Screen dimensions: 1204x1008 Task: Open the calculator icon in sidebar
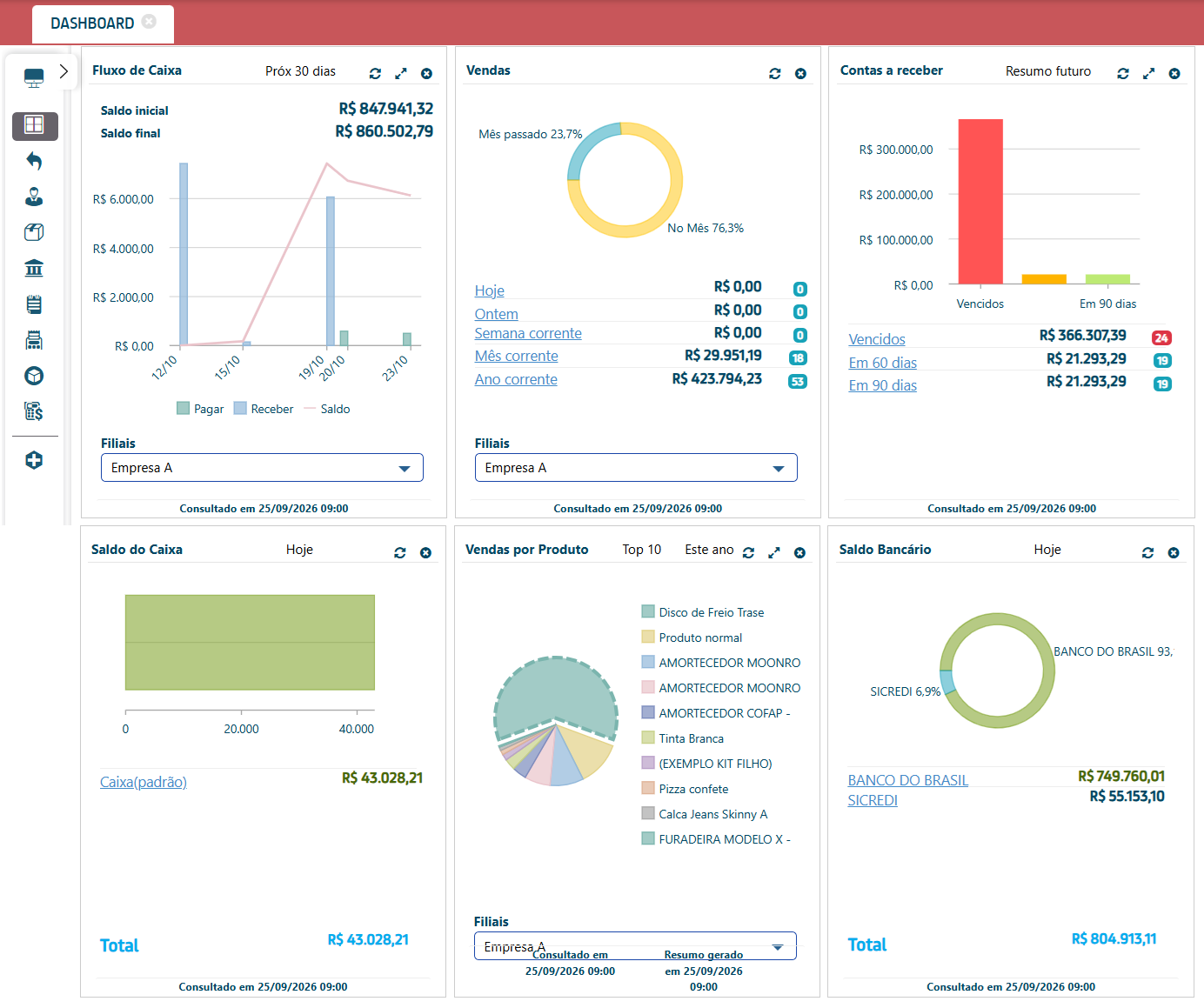[34, 411]
